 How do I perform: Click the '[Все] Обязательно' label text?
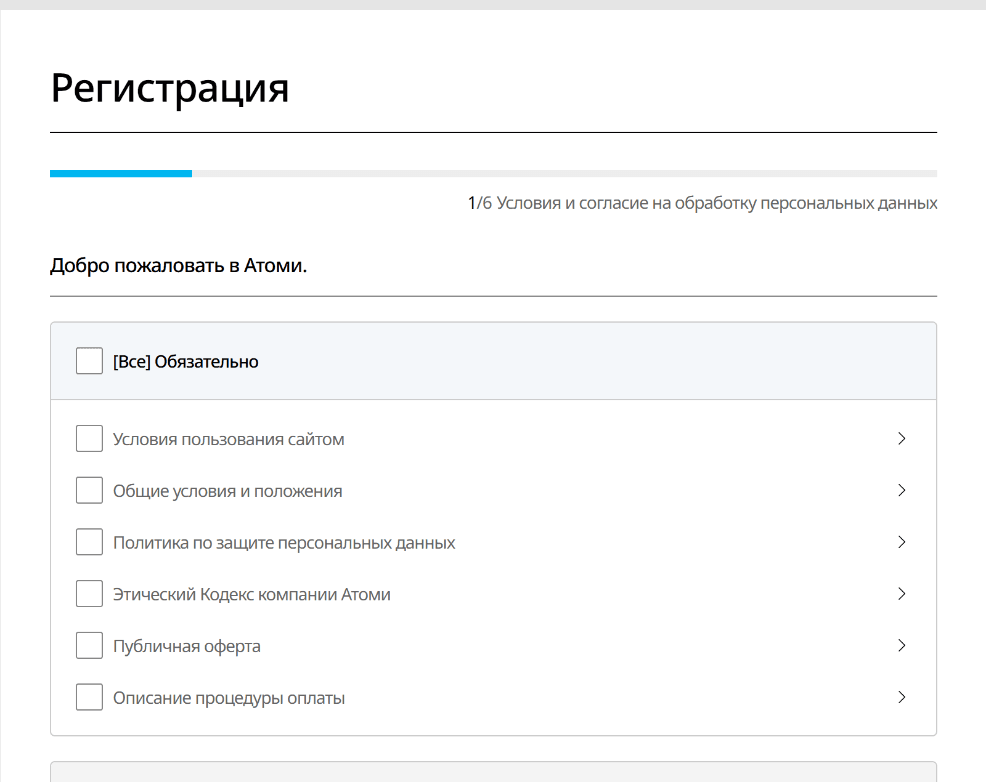(x=186, y=362)
